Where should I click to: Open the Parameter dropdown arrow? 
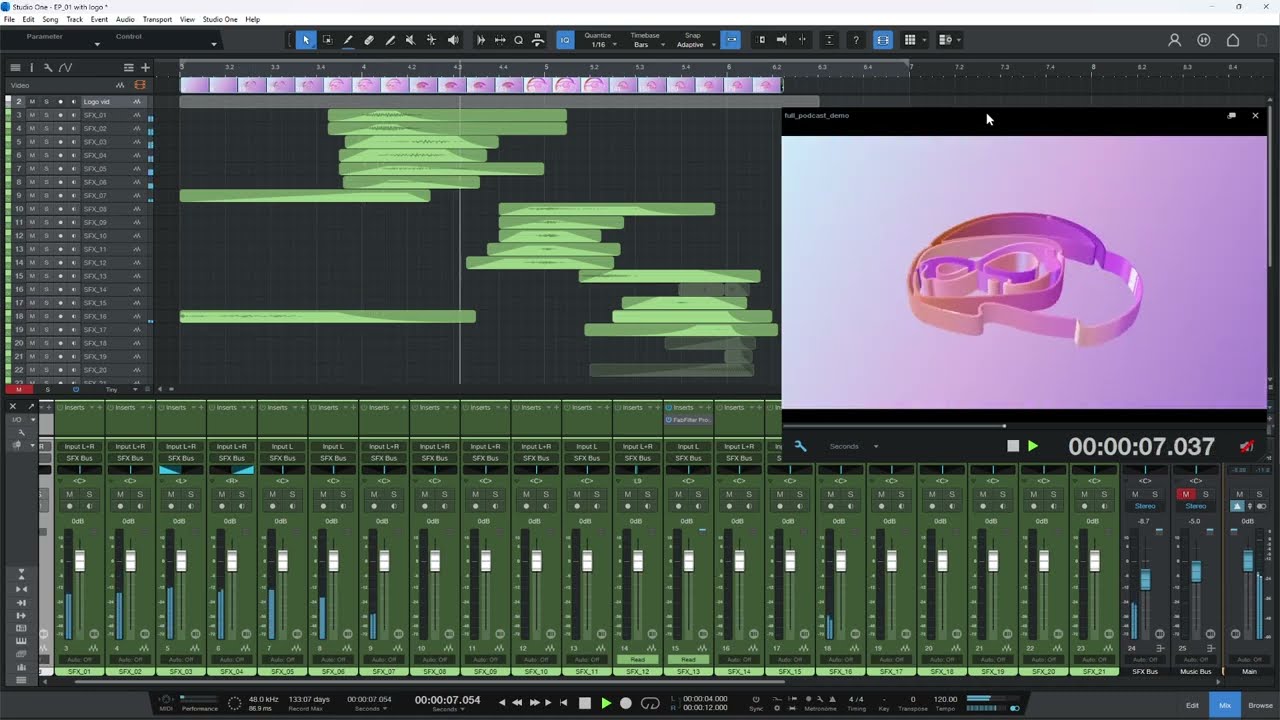97,43
